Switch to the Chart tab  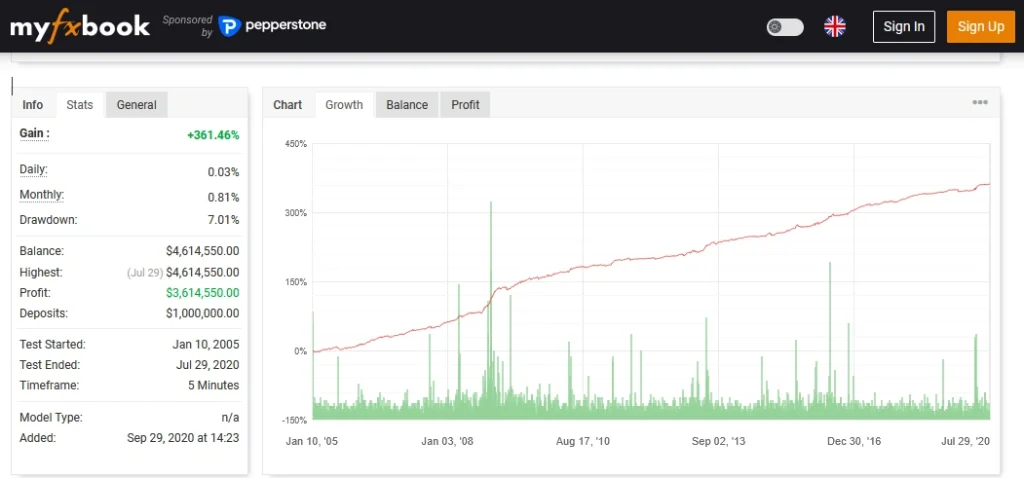pyautogui.click(x=287, y=105)
